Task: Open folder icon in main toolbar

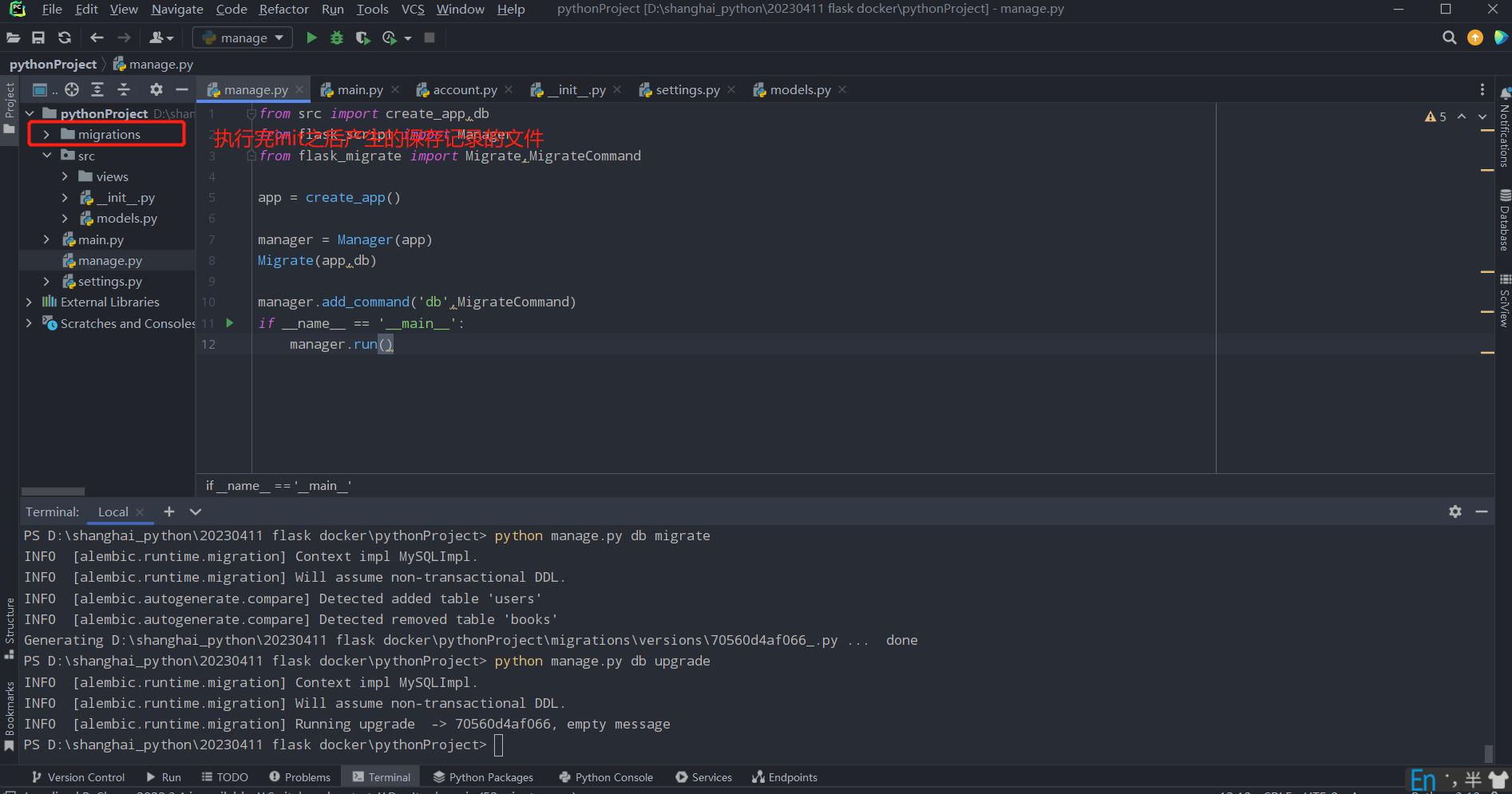Action: (14, 38)
